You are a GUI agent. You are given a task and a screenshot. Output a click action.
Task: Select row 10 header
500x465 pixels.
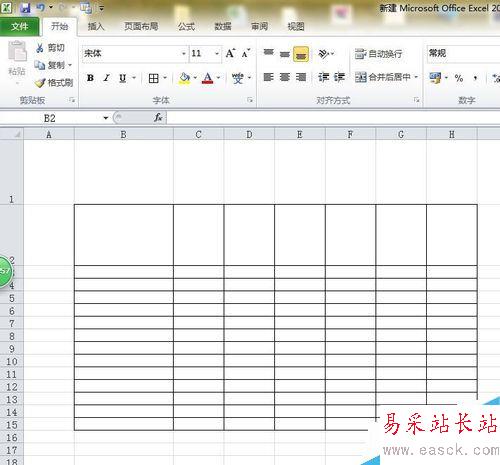12,361
